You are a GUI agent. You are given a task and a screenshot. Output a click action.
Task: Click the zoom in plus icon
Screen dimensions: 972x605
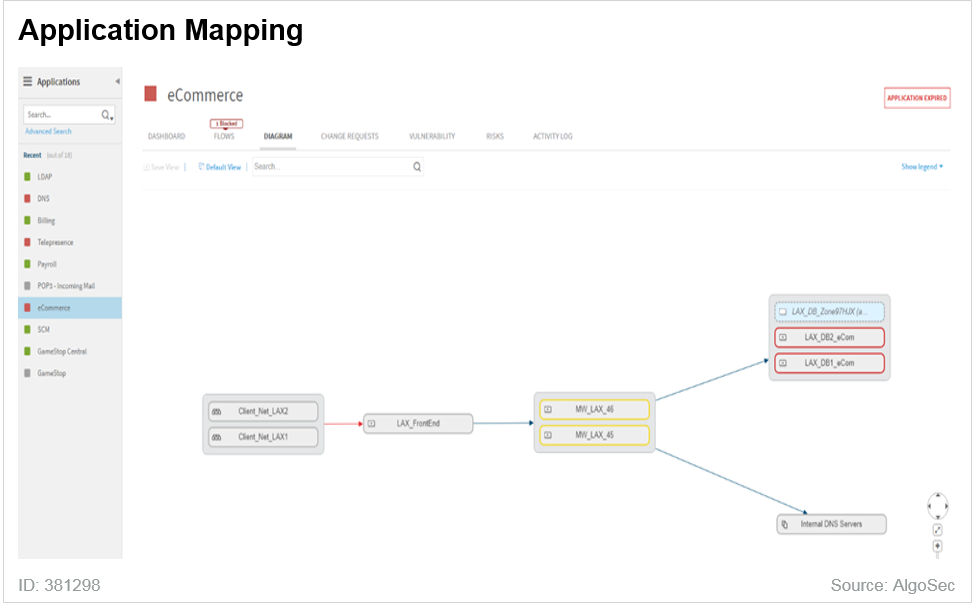coord(938,546)
